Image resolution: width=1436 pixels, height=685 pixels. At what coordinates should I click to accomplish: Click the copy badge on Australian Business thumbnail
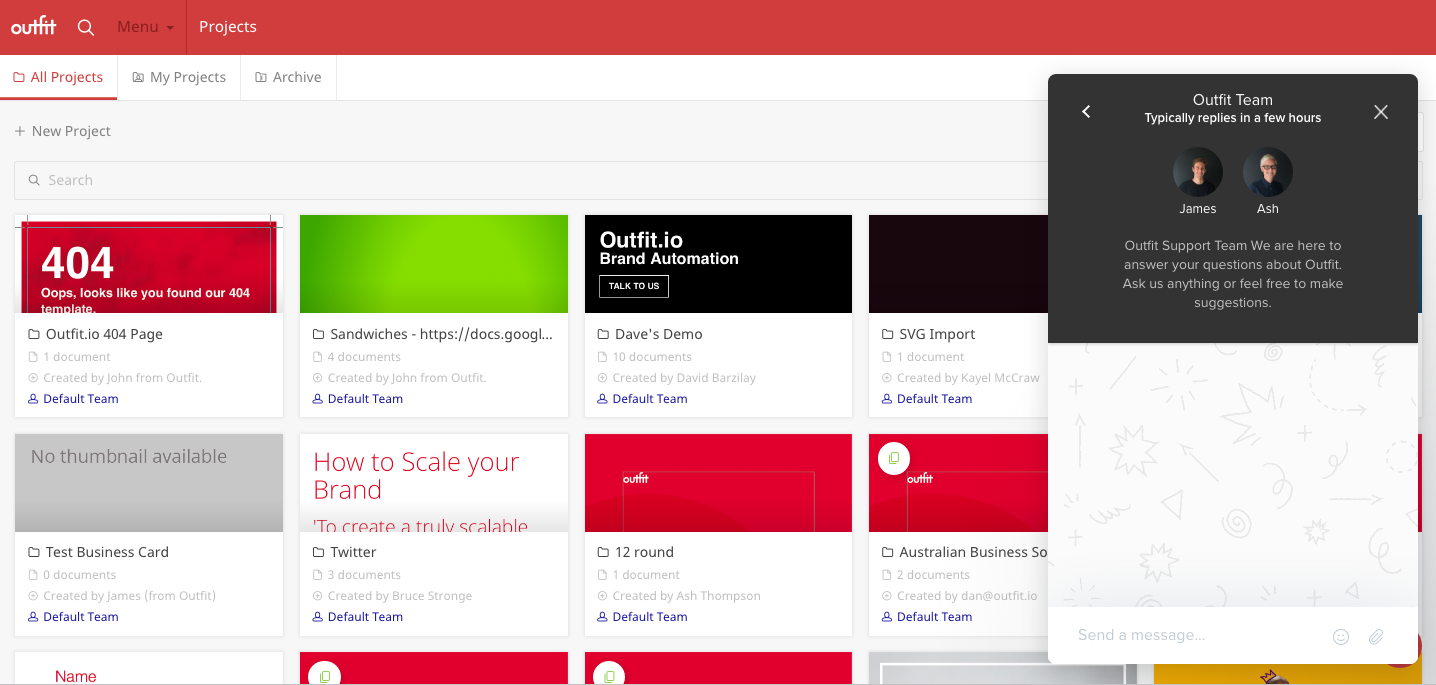click(893, 458)
